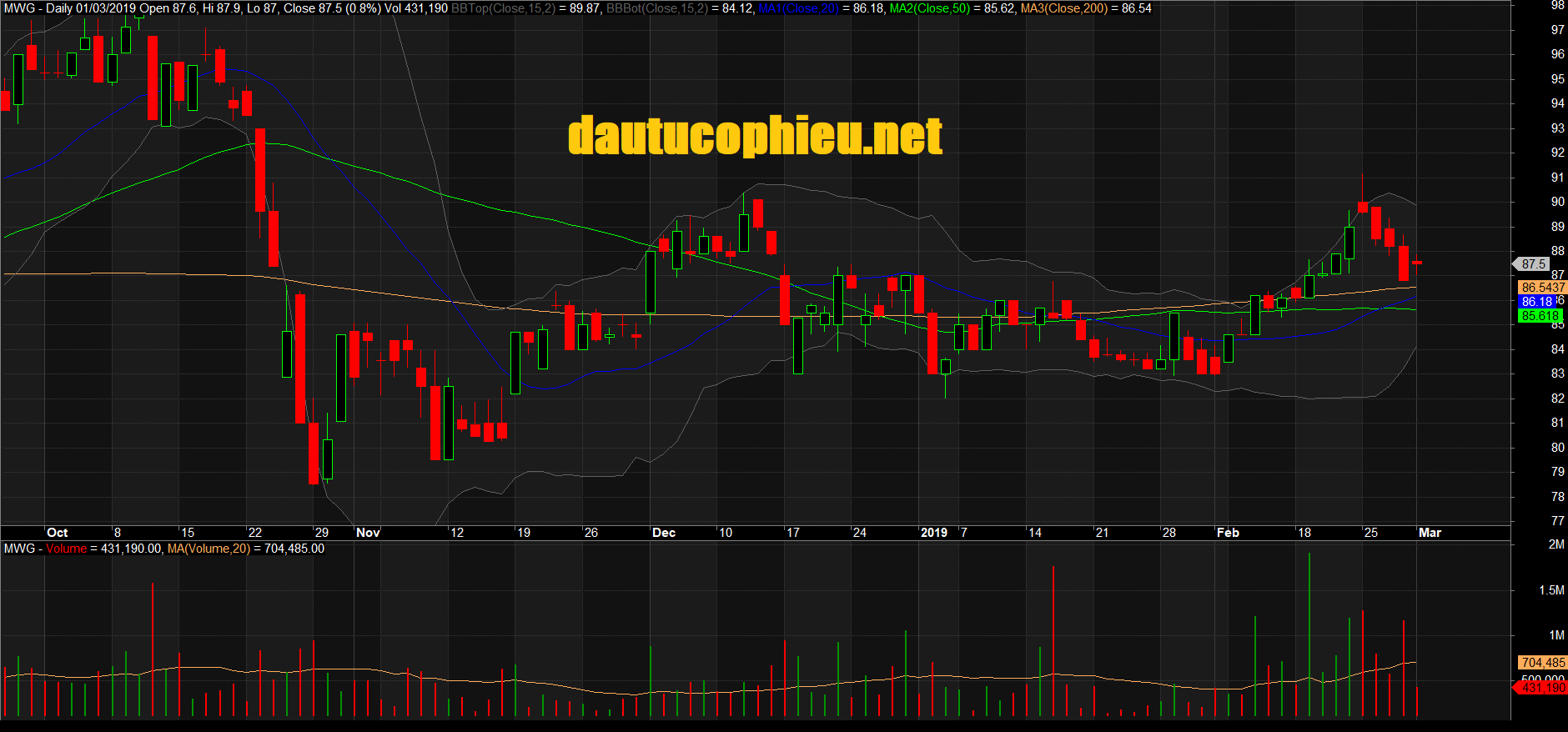This screenshot has width=1568, height=732.
Task: Click the orange 704,485 volume tag
Action: pos(1543,663)
